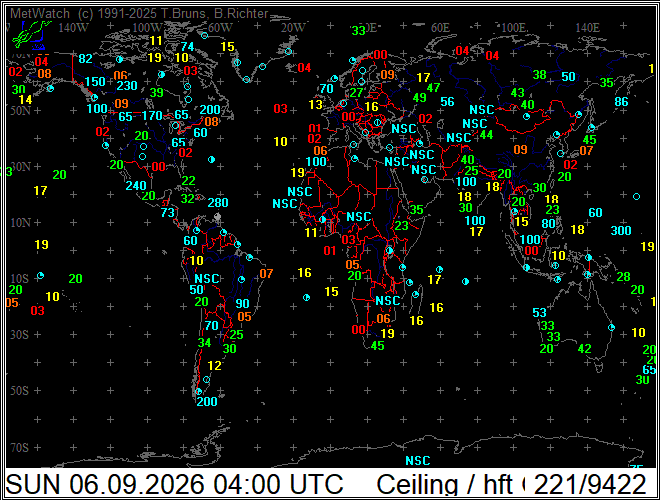Image resolution: width=660 pixels, height=500 pixels.
Task: Click the 300 ceiling value in western Pacific
Action: click(x=621, y=231)
